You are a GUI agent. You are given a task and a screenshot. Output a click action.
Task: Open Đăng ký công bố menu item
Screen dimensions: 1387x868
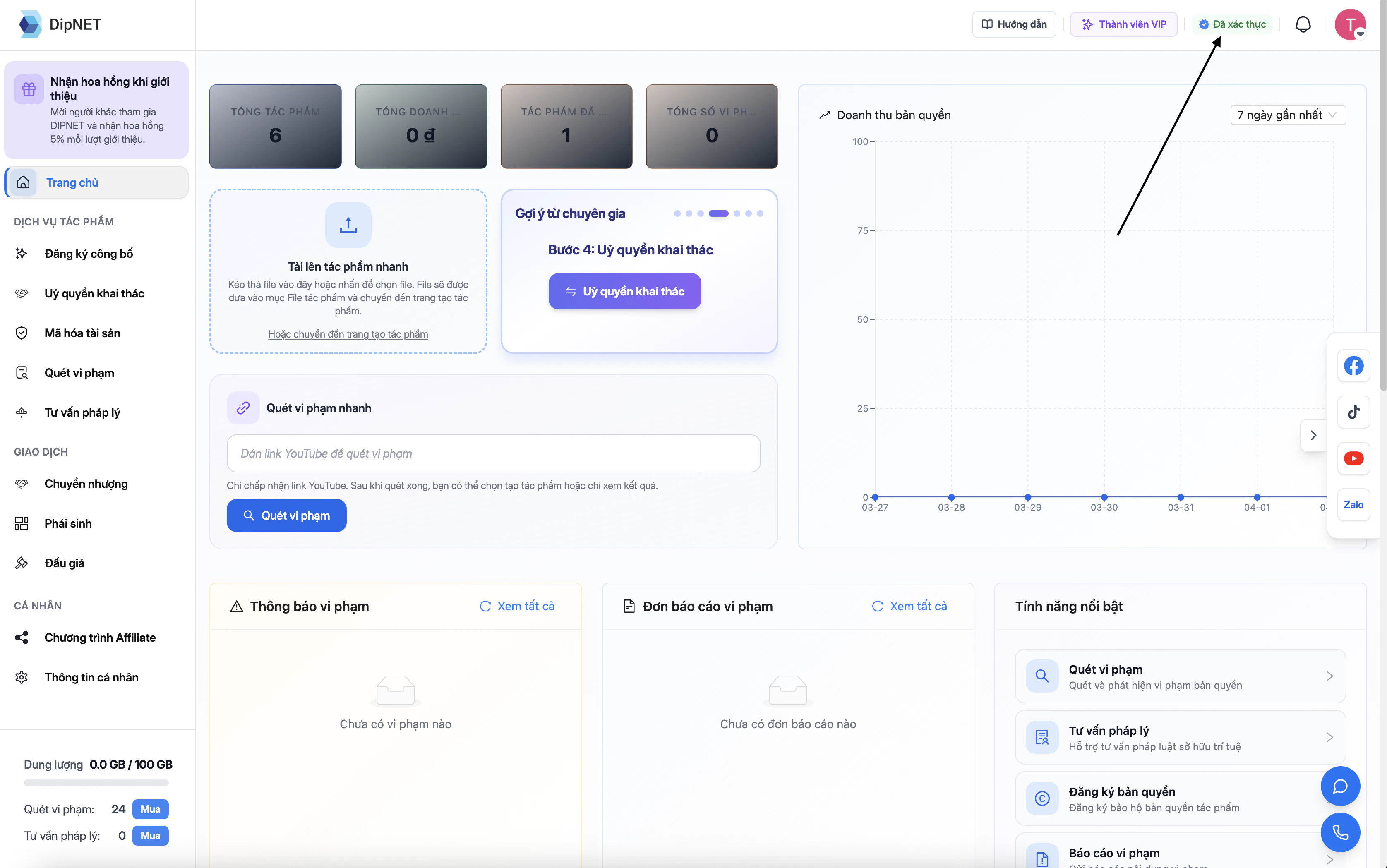[96, 254]
